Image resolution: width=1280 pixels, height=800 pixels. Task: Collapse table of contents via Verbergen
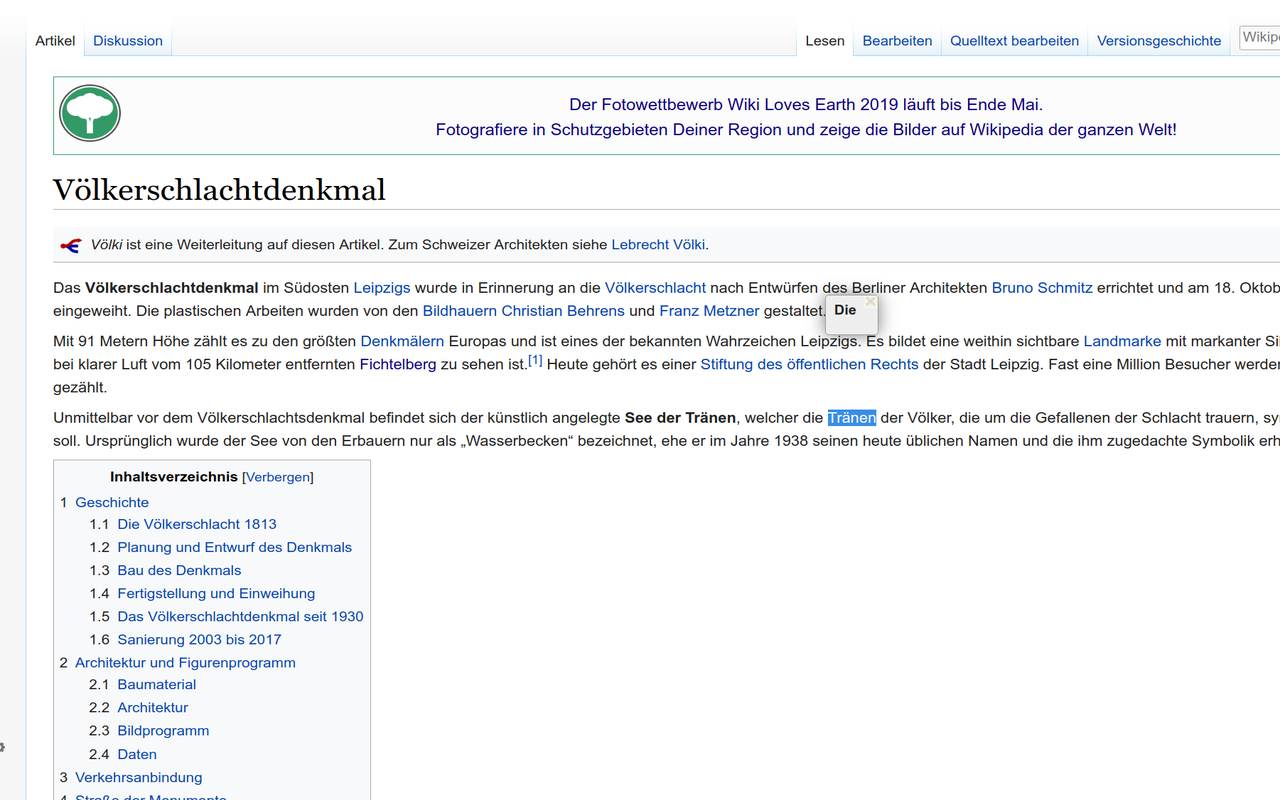coord(278,477)
